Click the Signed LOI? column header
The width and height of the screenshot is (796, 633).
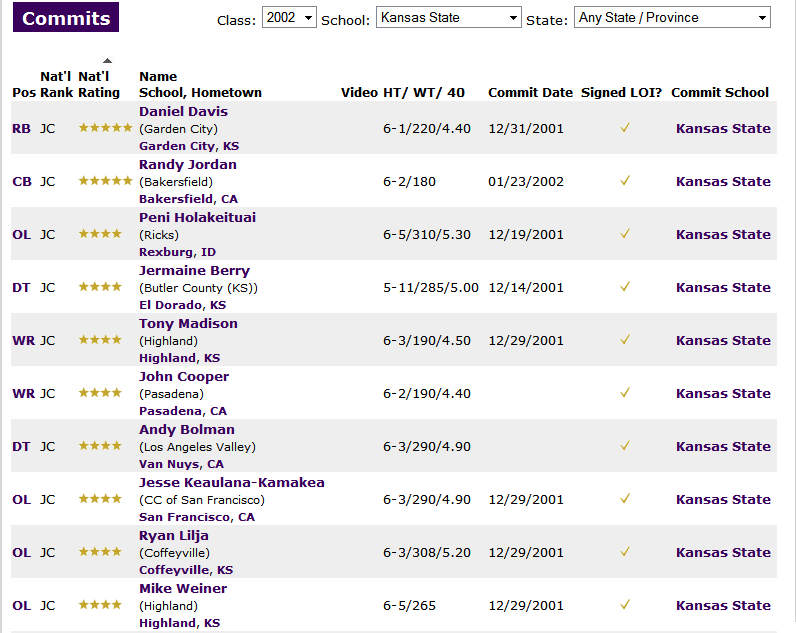[621, 93]
